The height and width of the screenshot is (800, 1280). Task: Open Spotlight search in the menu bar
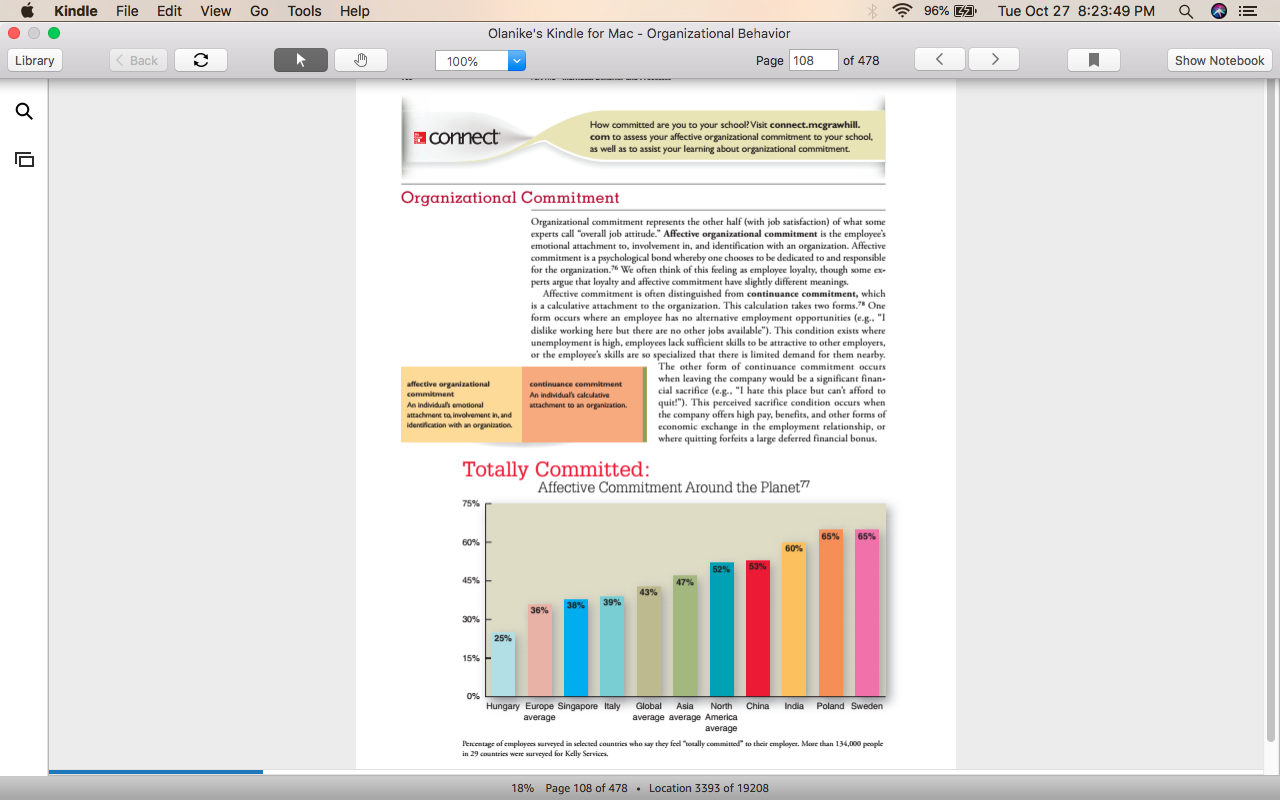[1186, 11]
